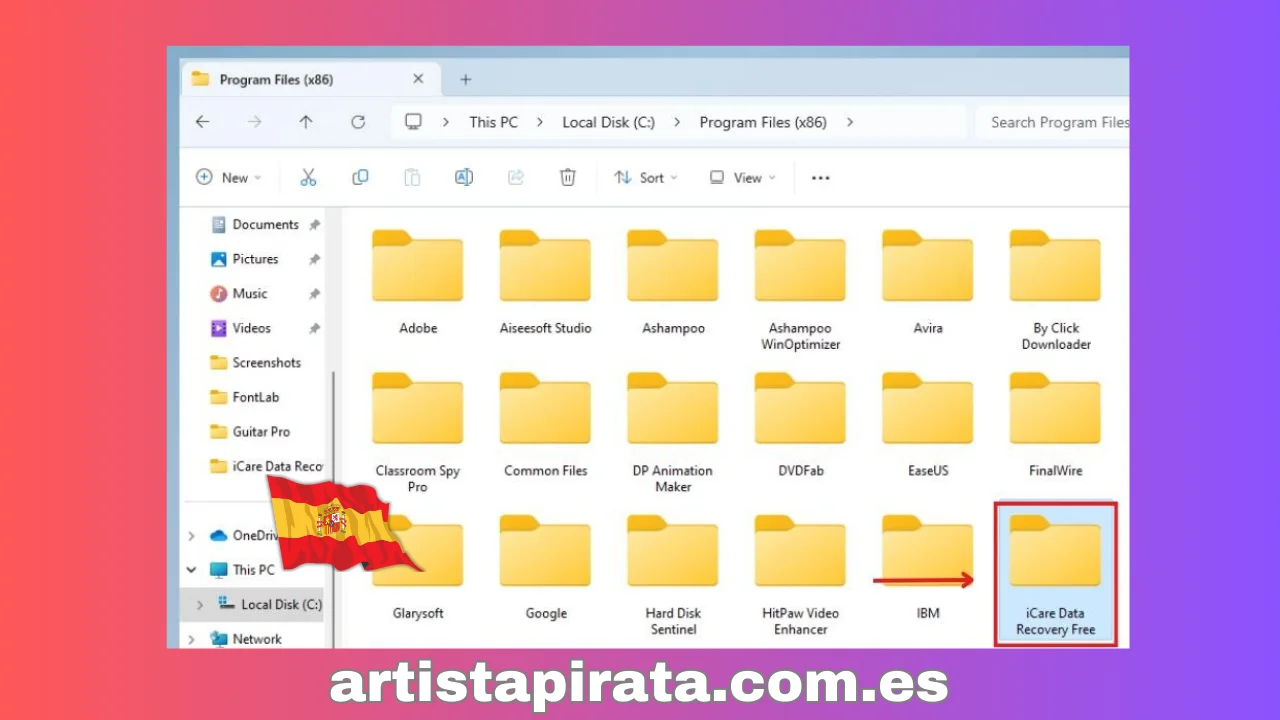The height and width of the screenshot is (720, 1280).
Task: Open Music in the sidebar
Action: pyautogui.click(x=250, y=294)
